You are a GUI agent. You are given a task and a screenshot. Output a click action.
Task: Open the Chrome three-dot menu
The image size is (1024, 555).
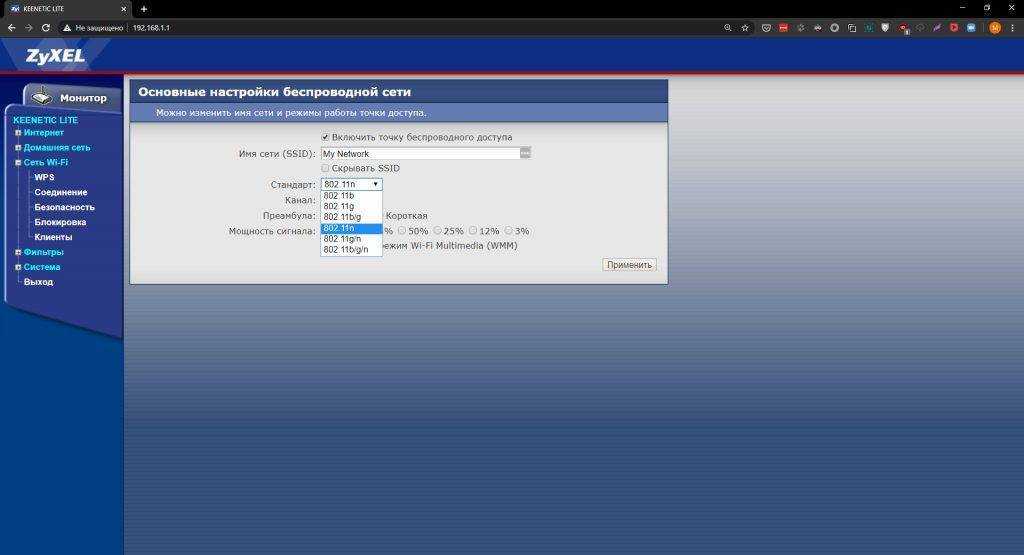point(1012,28)
